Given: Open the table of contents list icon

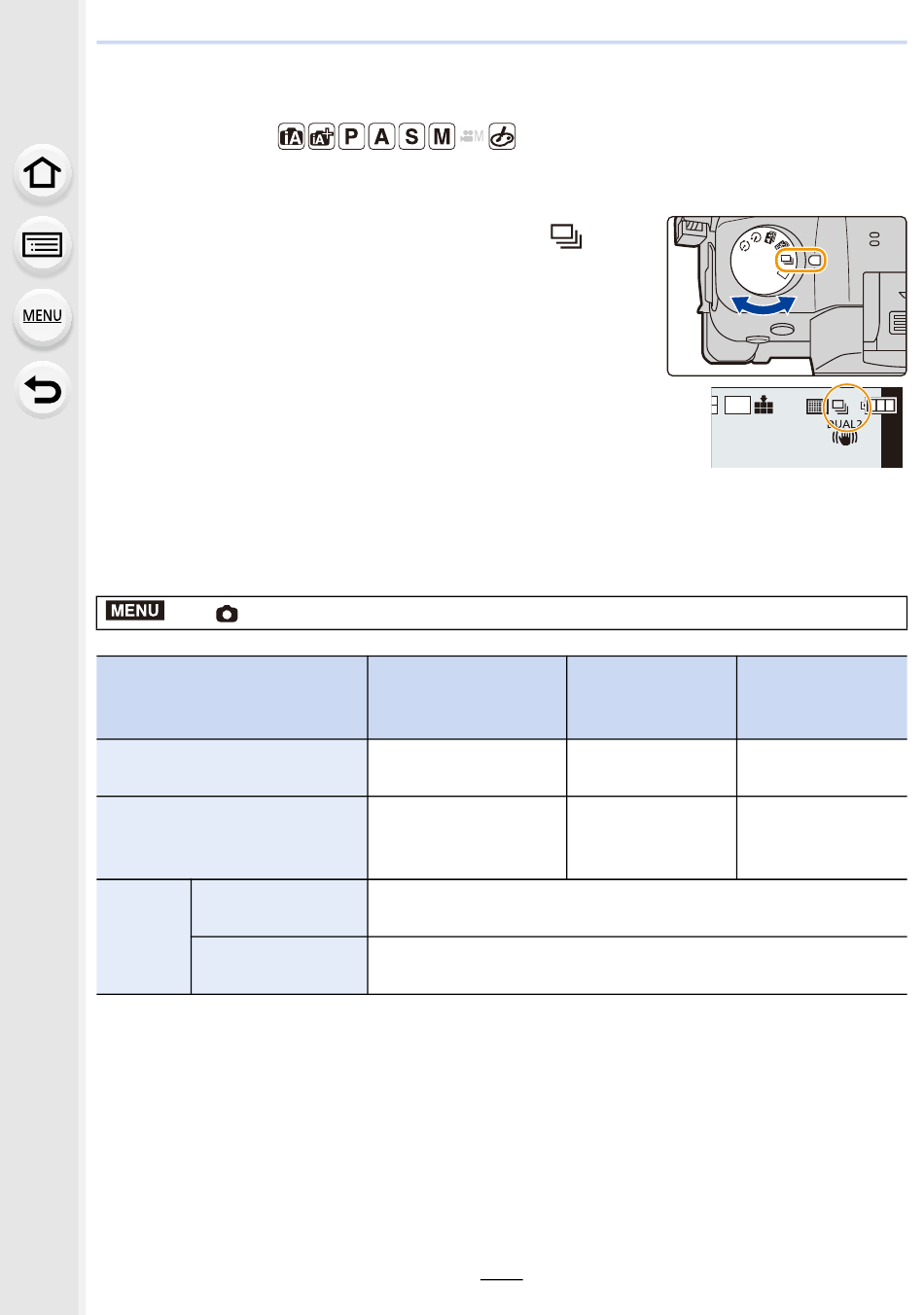Looking at the screenshot, I should click(x=43, y=245).
